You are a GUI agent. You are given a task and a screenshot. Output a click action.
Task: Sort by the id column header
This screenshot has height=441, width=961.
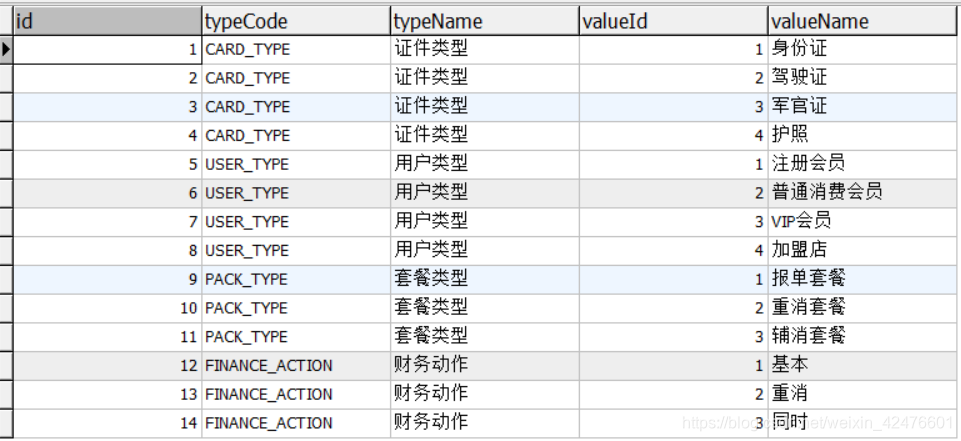pos(107,21)
